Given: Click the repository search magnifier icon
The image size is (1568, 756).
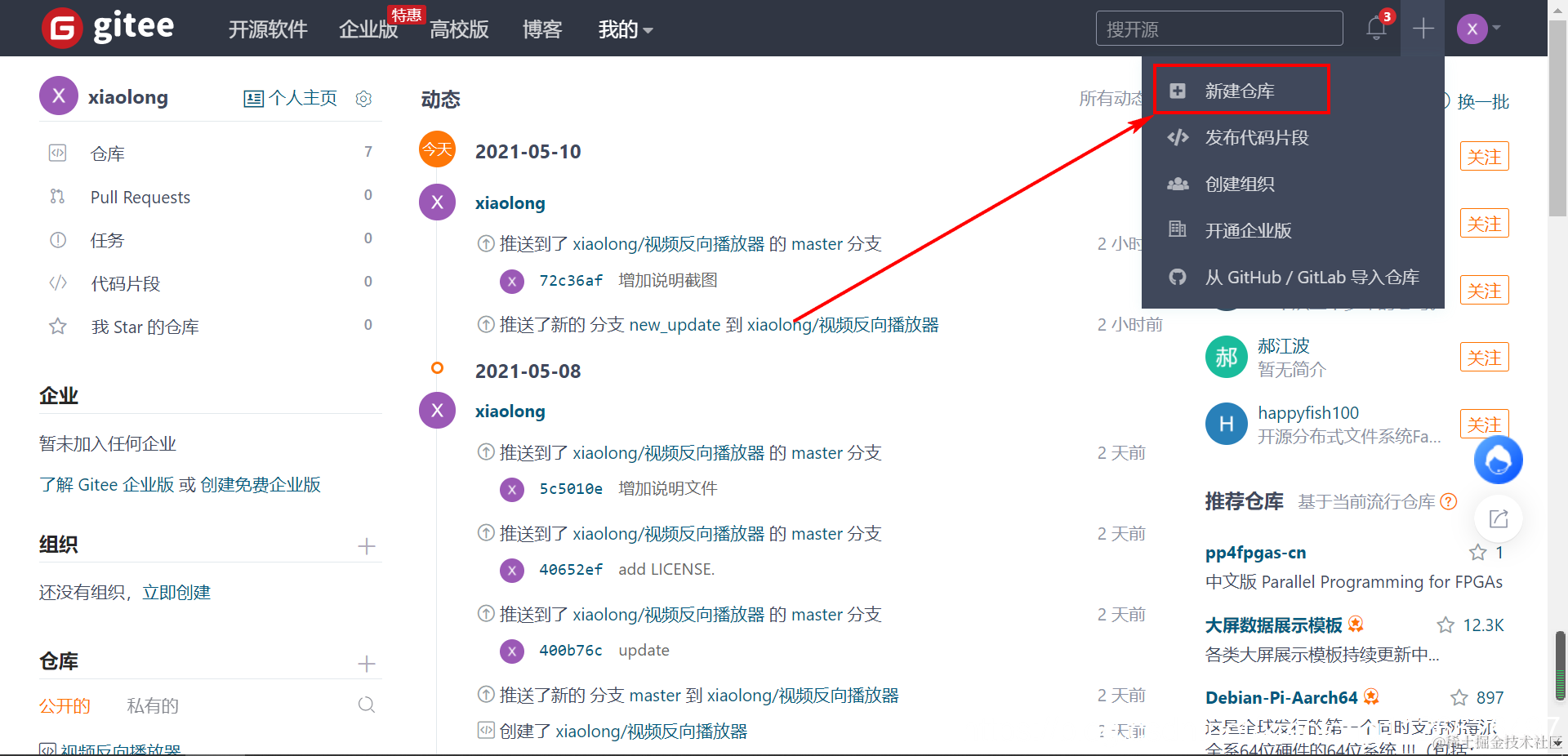Looking at the screenshot, I should point(367,705).
